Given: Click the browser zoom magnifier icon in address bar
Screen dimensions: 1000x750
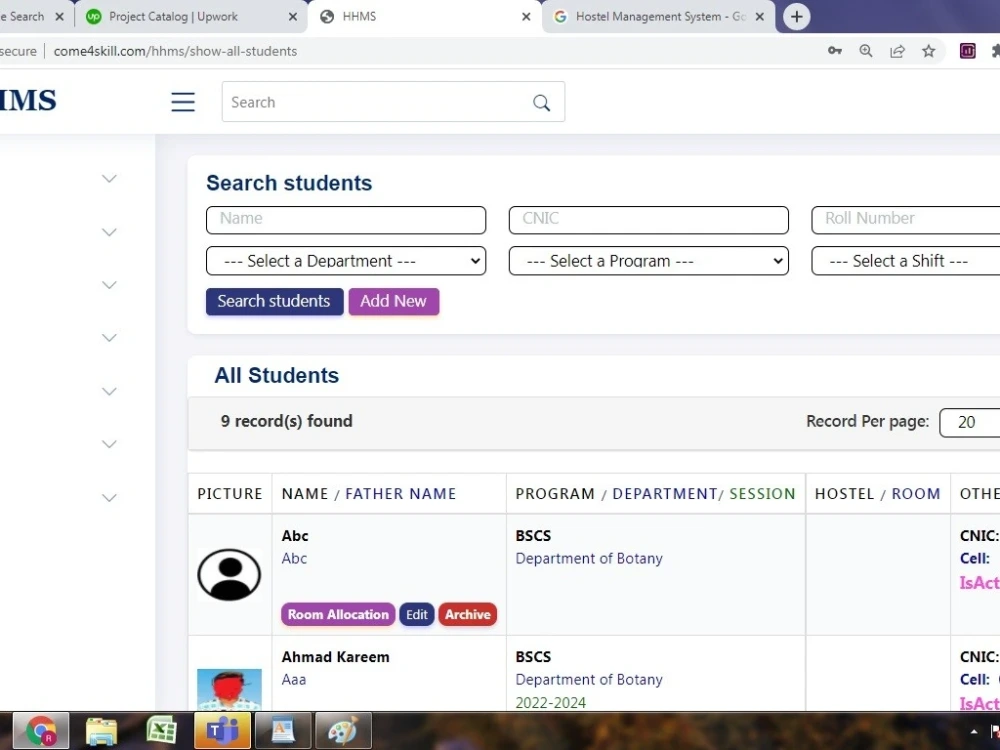Looking at the screenshot, I should tap(865, 51).
